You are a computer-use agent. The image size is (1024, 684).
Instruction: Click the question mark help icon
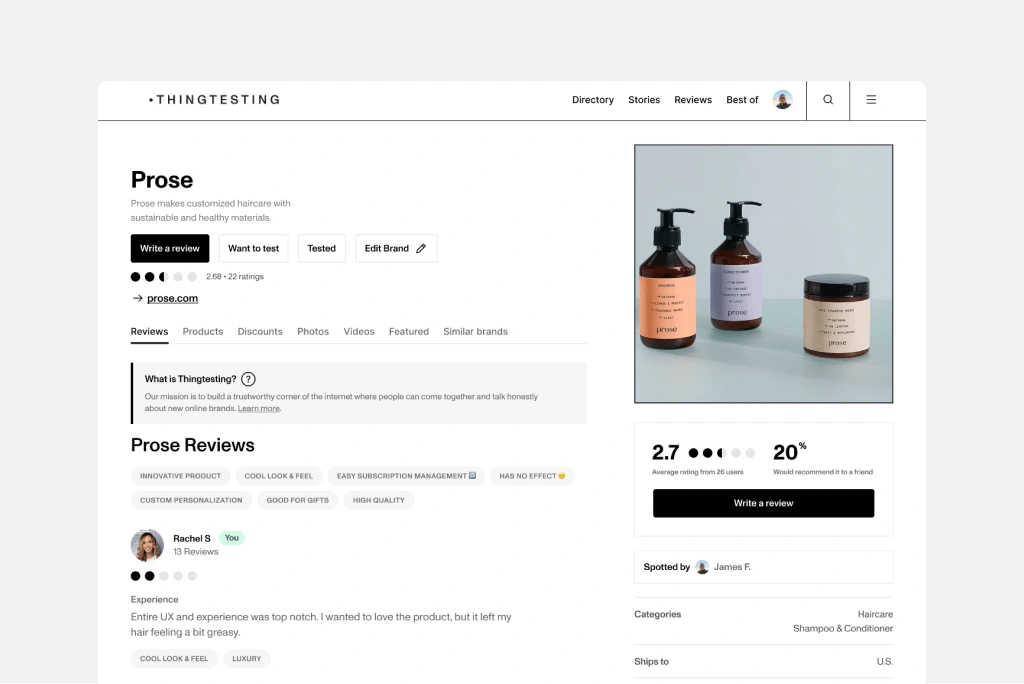coord(248,379)
